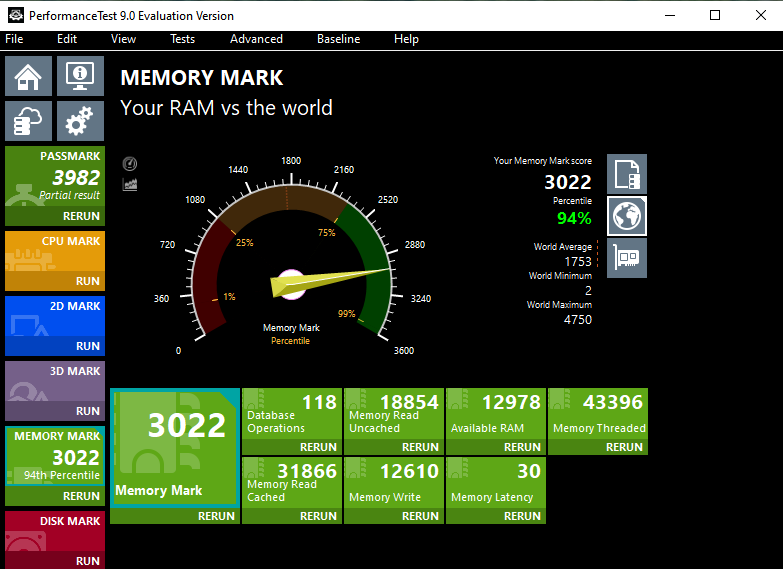This screenshot has height=569, width=783.
Task: Rerun the Available RAM test
Action: tap(496, 447)
